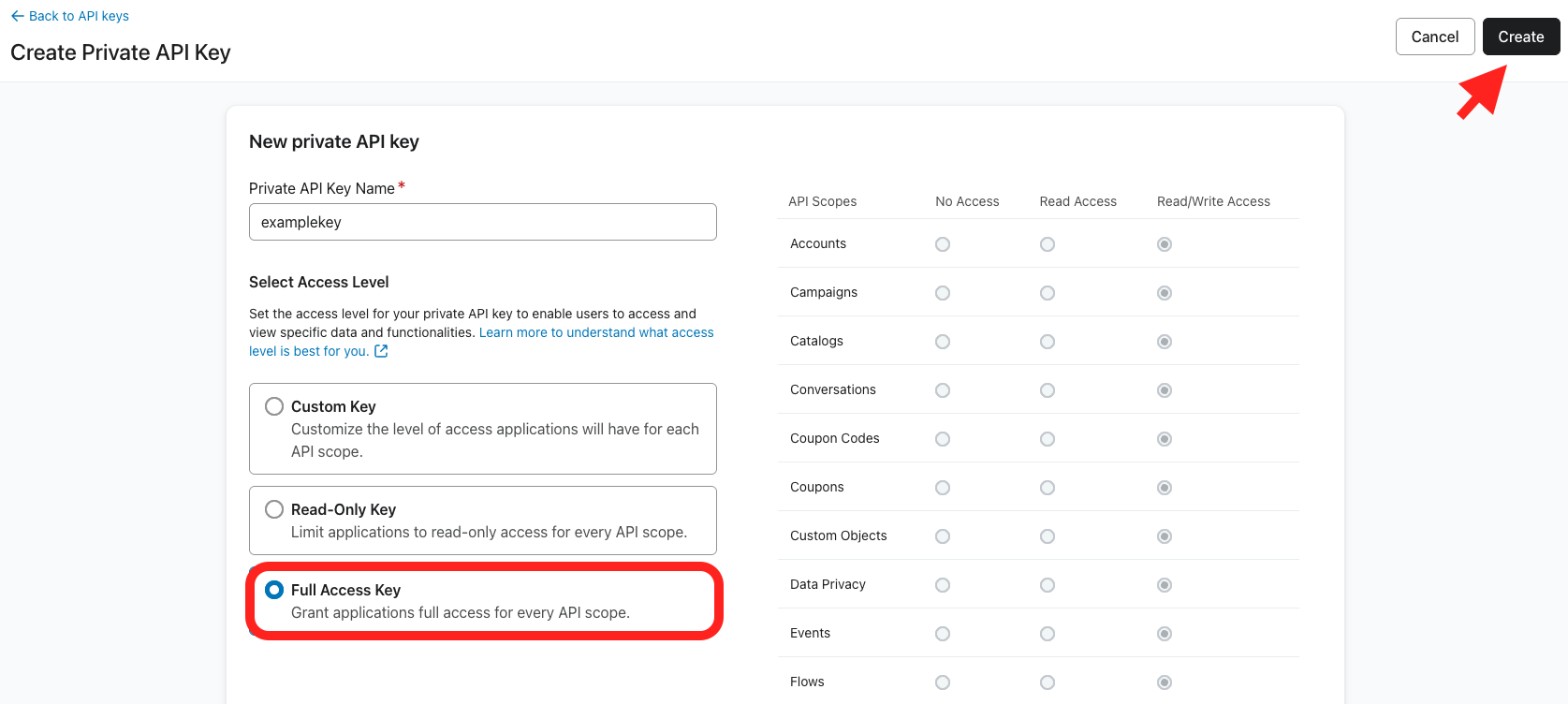Screen dimensions: 1568x704
Task: Set Coupons to Read/Write Access
Action: 1165,488
